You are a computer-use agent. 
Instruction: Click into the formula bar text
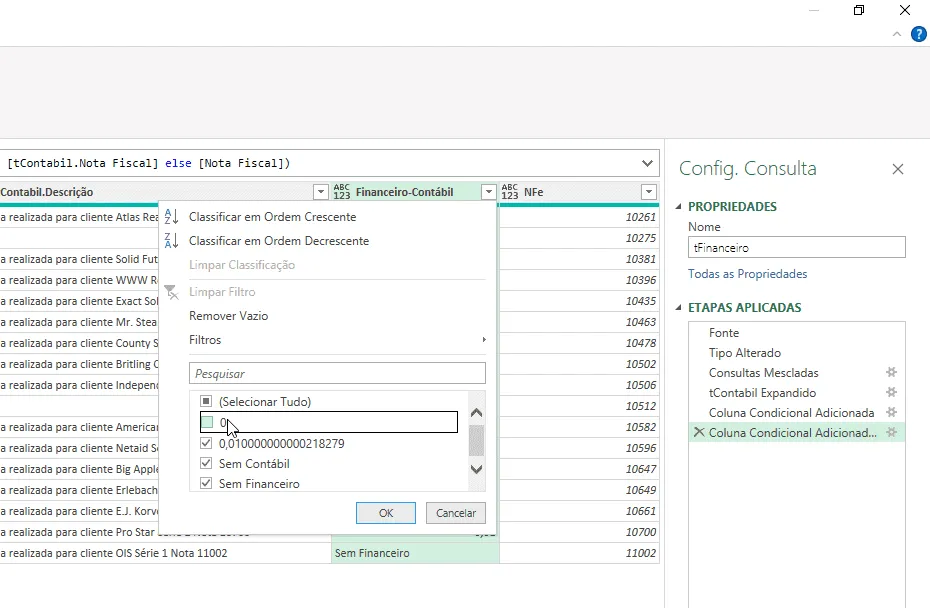(148, 163)
